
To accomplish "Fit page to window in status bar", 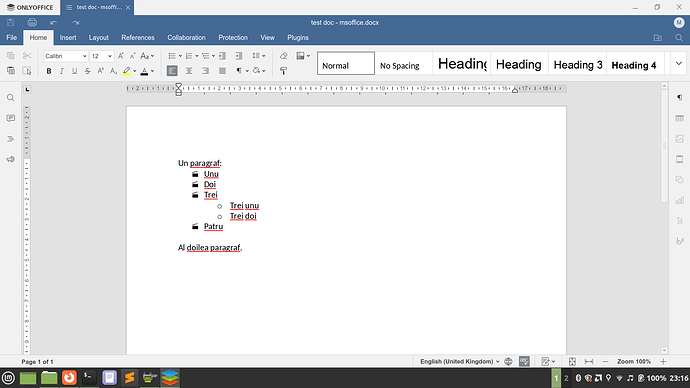I will point(572,362).
